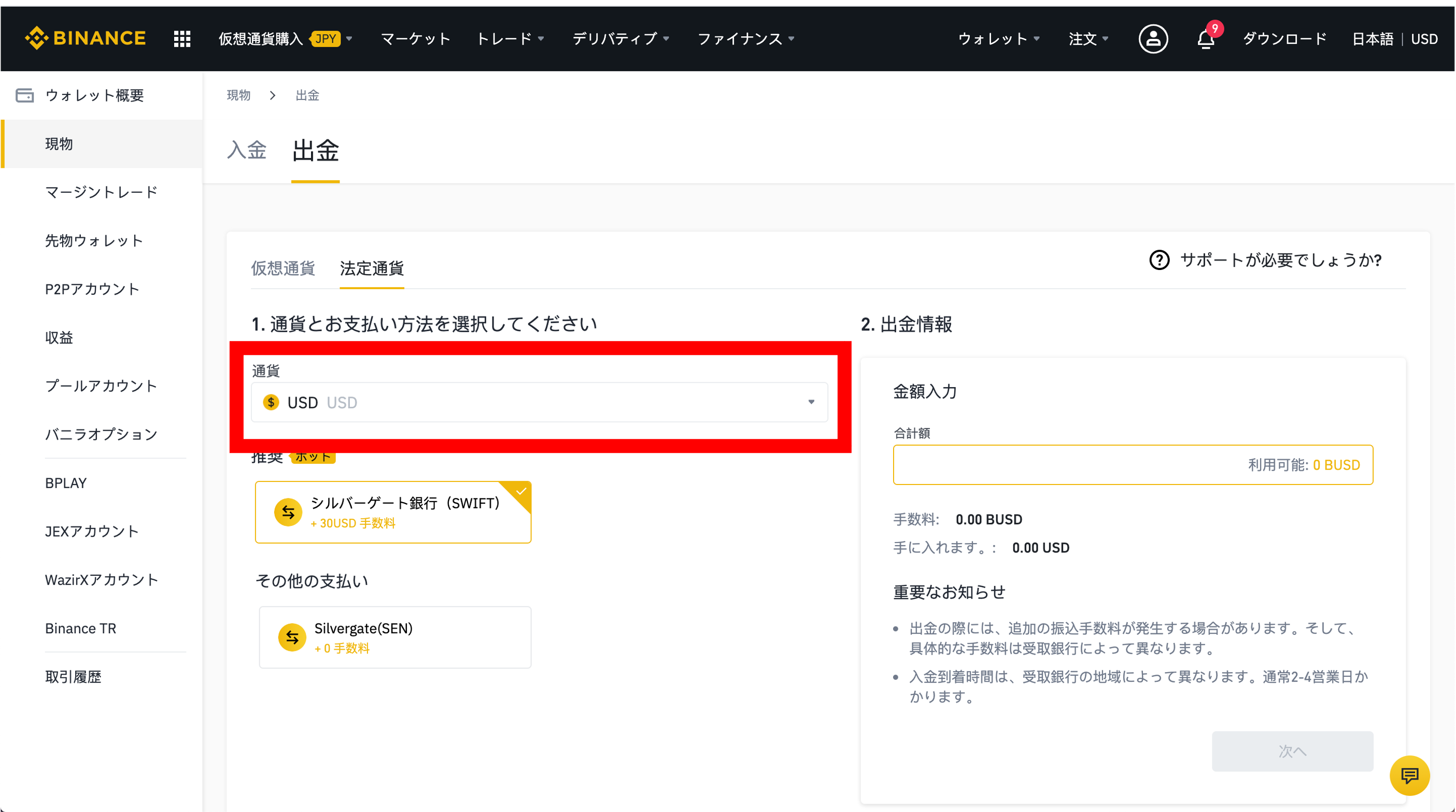1456x812 pixels.
Task: Open バニラオプション in sidebar
Action: tap(101, 434)
